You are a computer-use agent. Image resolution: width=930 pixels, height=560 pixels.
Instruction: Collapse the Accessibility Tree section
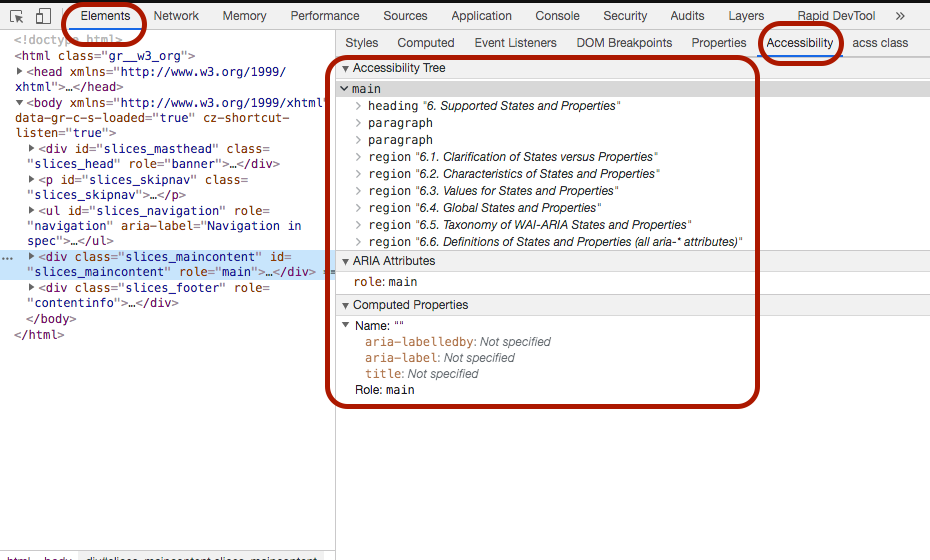pos(345,69)
